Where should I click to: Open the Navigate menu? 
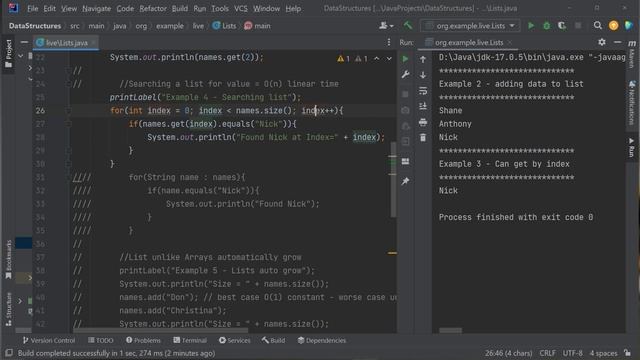(x=96, y=8)
